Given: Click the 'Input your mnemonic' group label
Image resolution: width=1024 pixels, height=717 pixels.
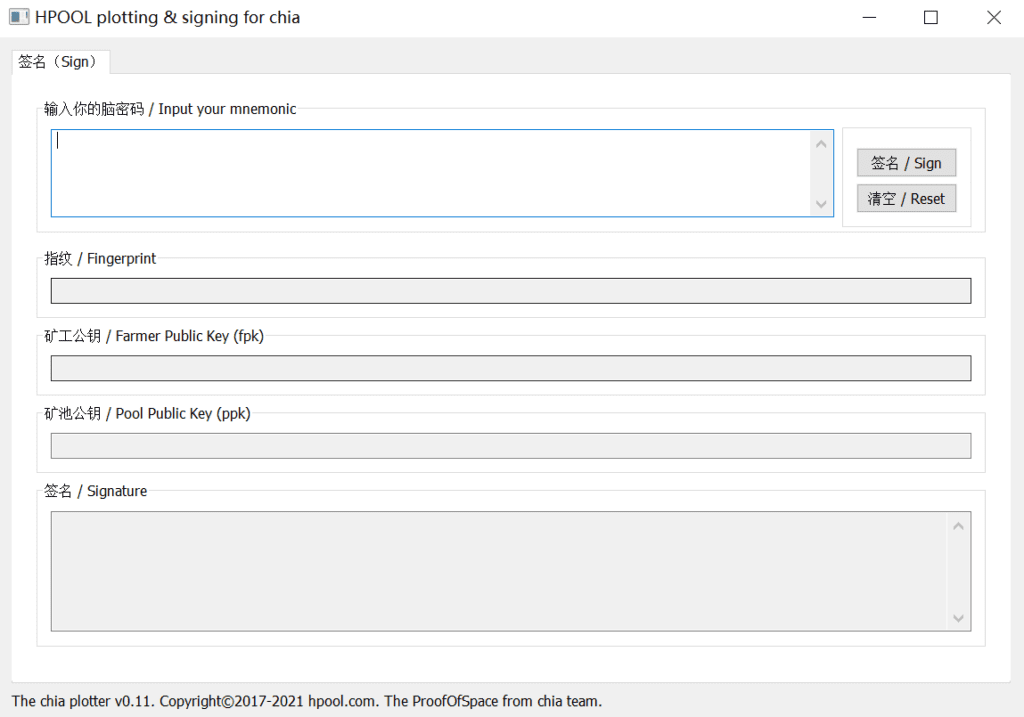Looking at the screenshot, I should (x=170, y=109).
